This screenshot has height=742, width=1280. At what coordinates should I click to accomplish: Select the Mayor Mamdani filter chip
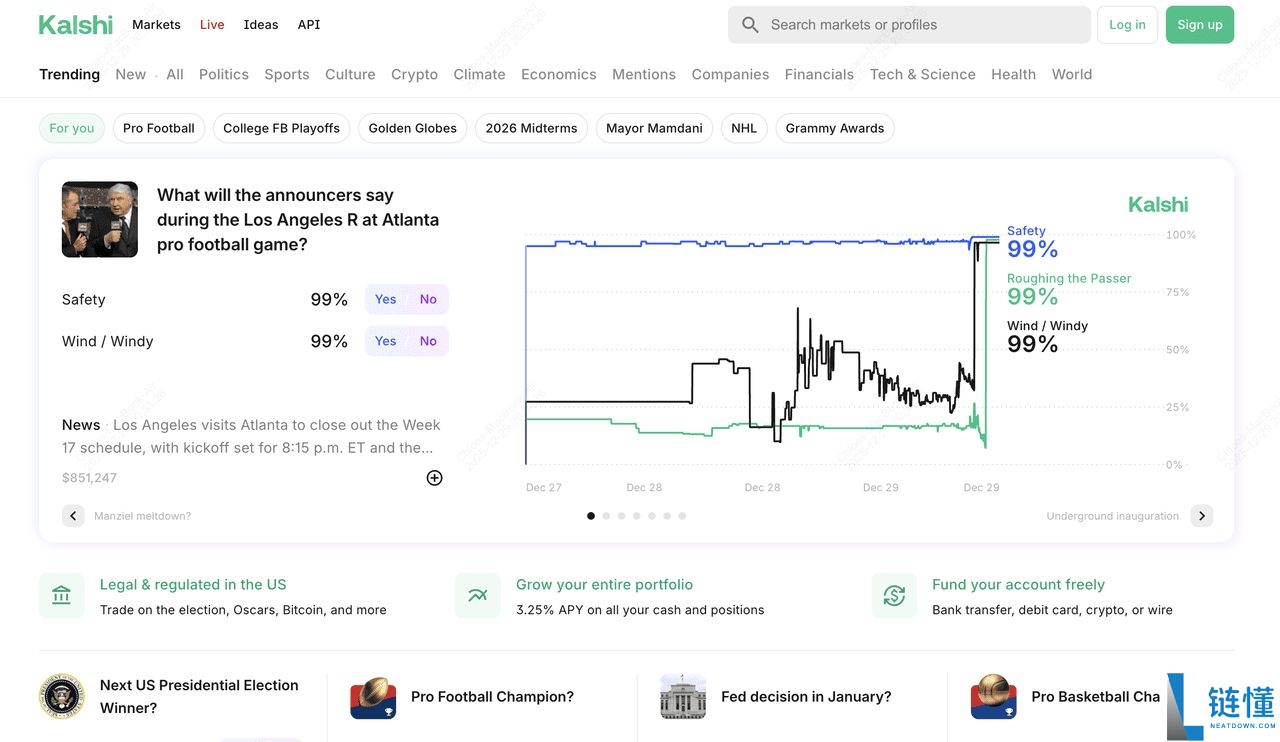[x=655, y=128]
